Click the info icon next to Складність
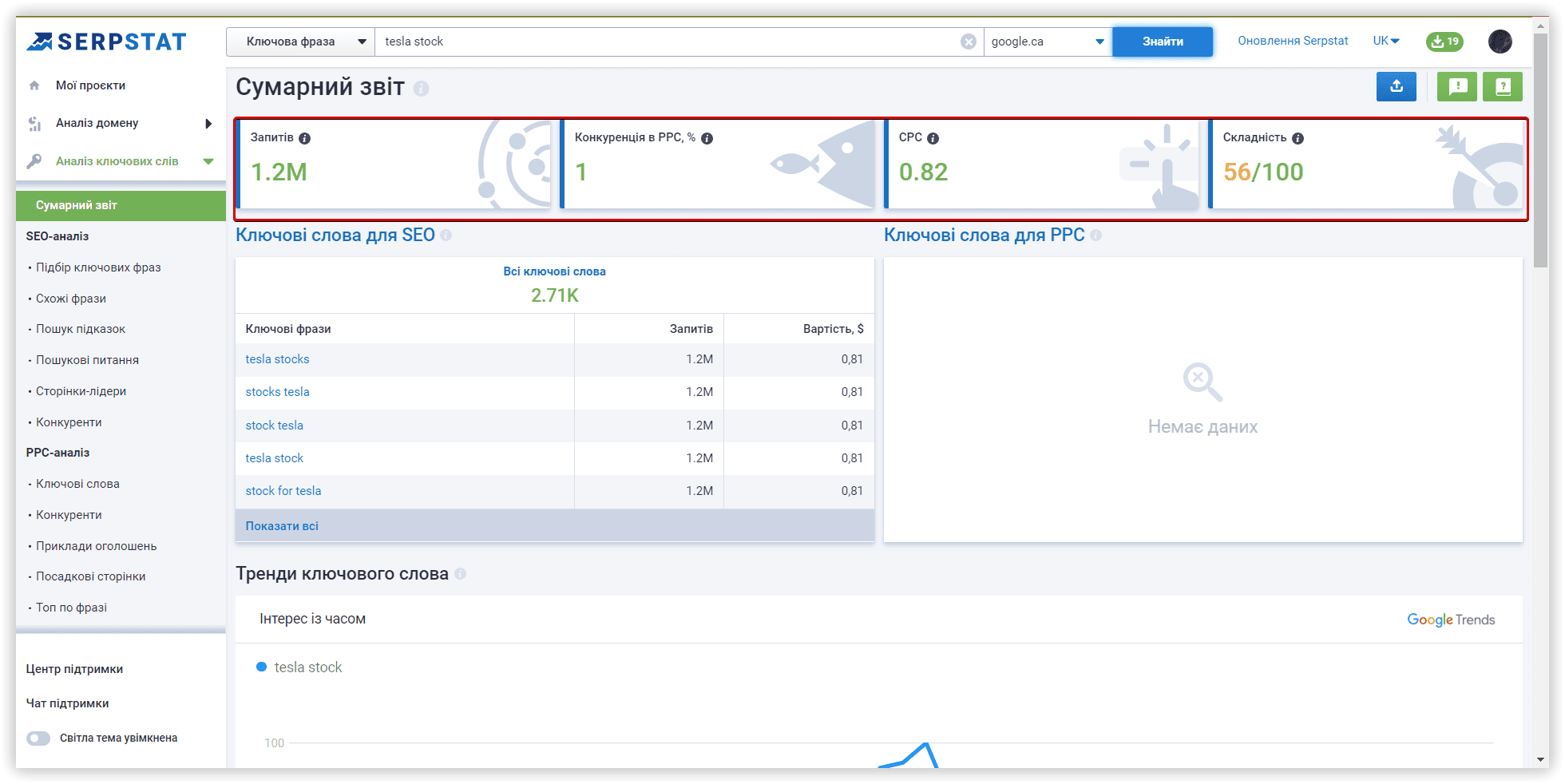This screenshot has height=784, width=1565. [x=1298, y=138]
